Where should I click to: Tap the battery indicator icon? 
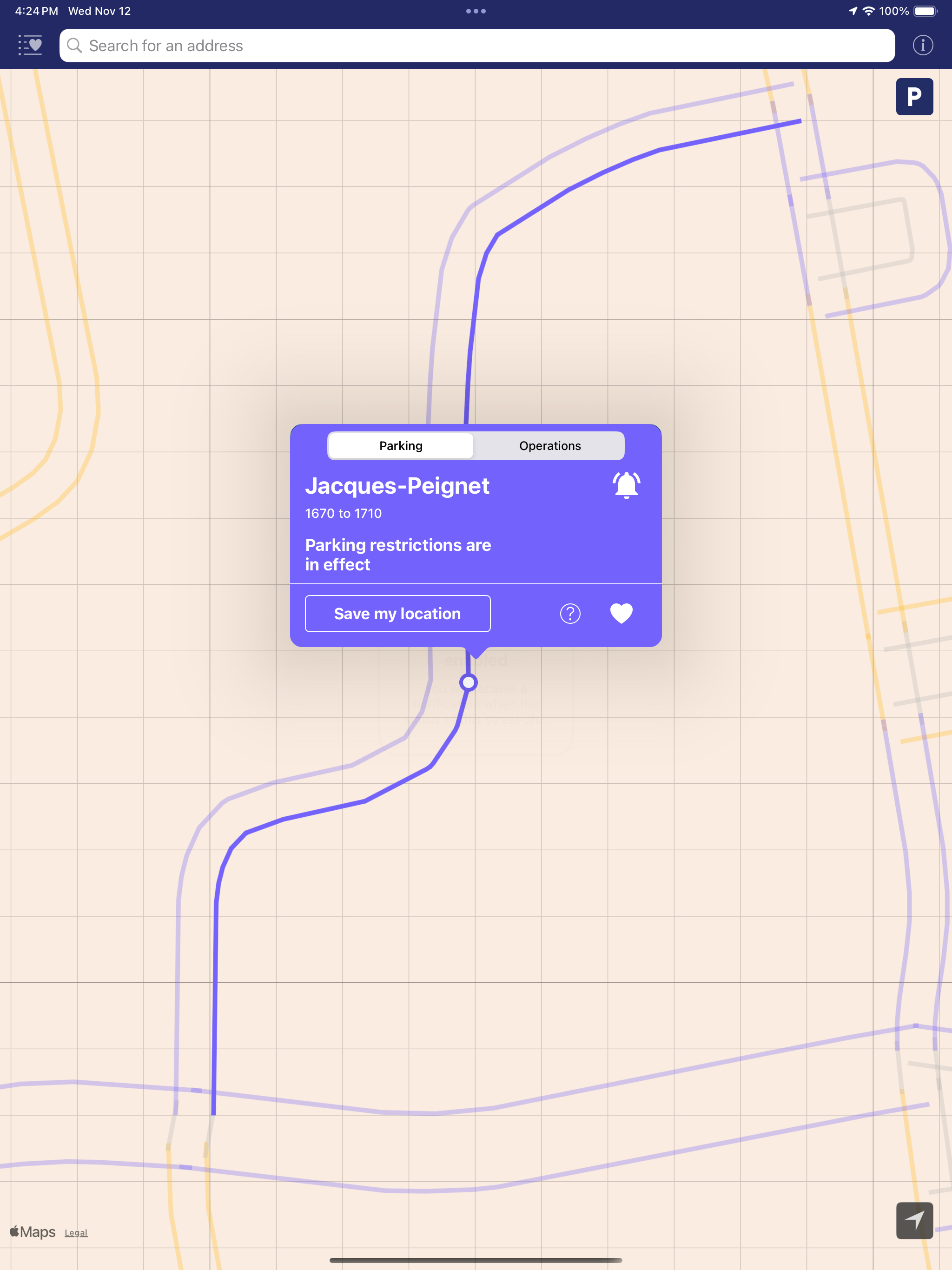tap(925, 11)
